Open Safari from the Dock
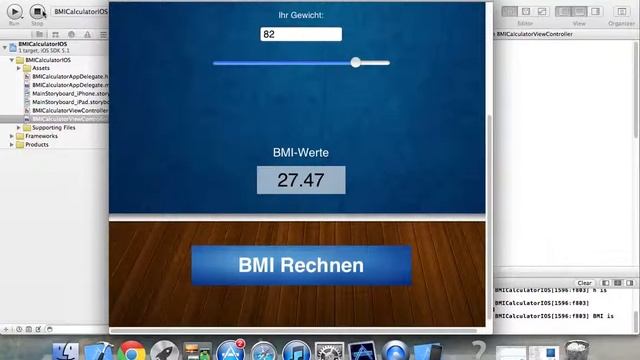 pos(264,352)
